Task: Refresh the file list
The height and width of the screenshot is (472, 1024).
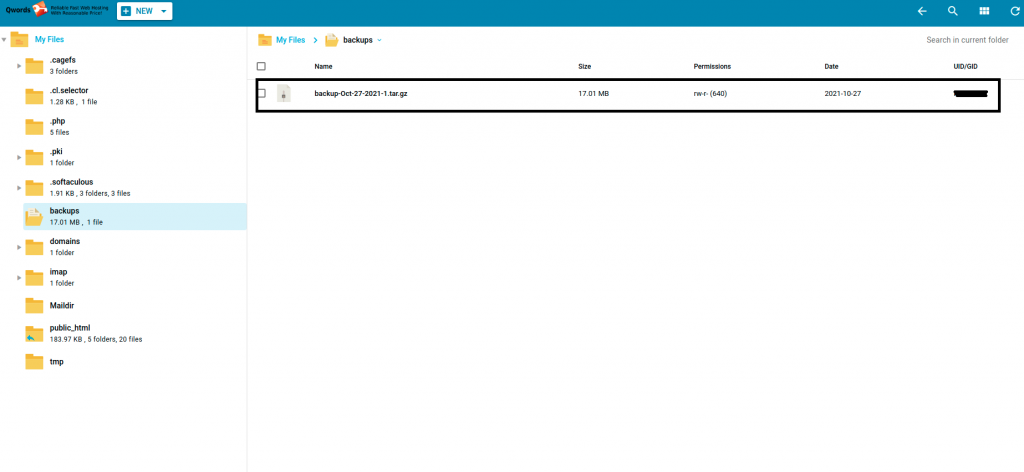Action: [1014, 11]
